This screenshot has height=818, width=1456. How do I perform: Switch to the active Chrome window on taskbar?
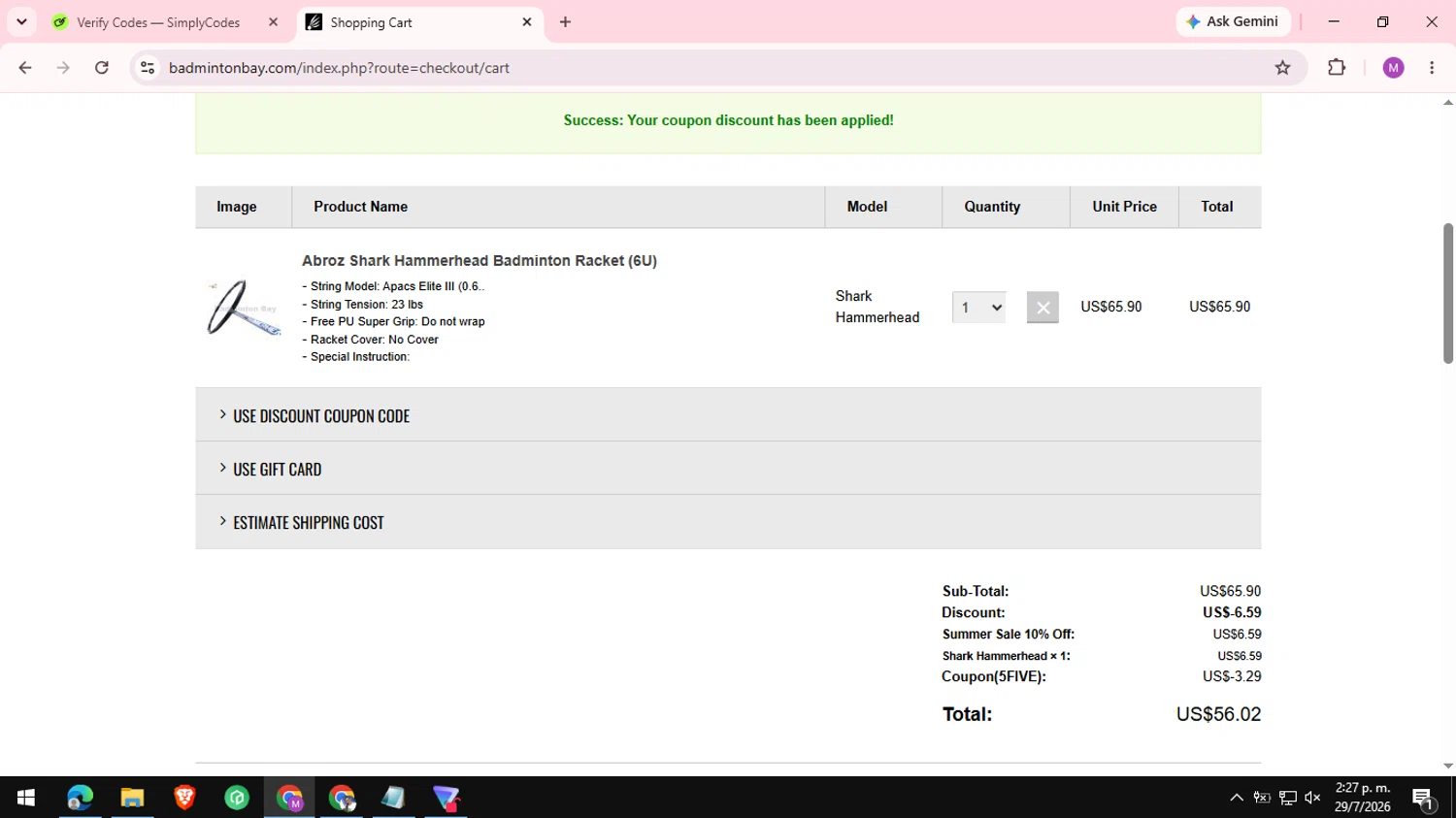pyautogui.click(x=289, y=798)
